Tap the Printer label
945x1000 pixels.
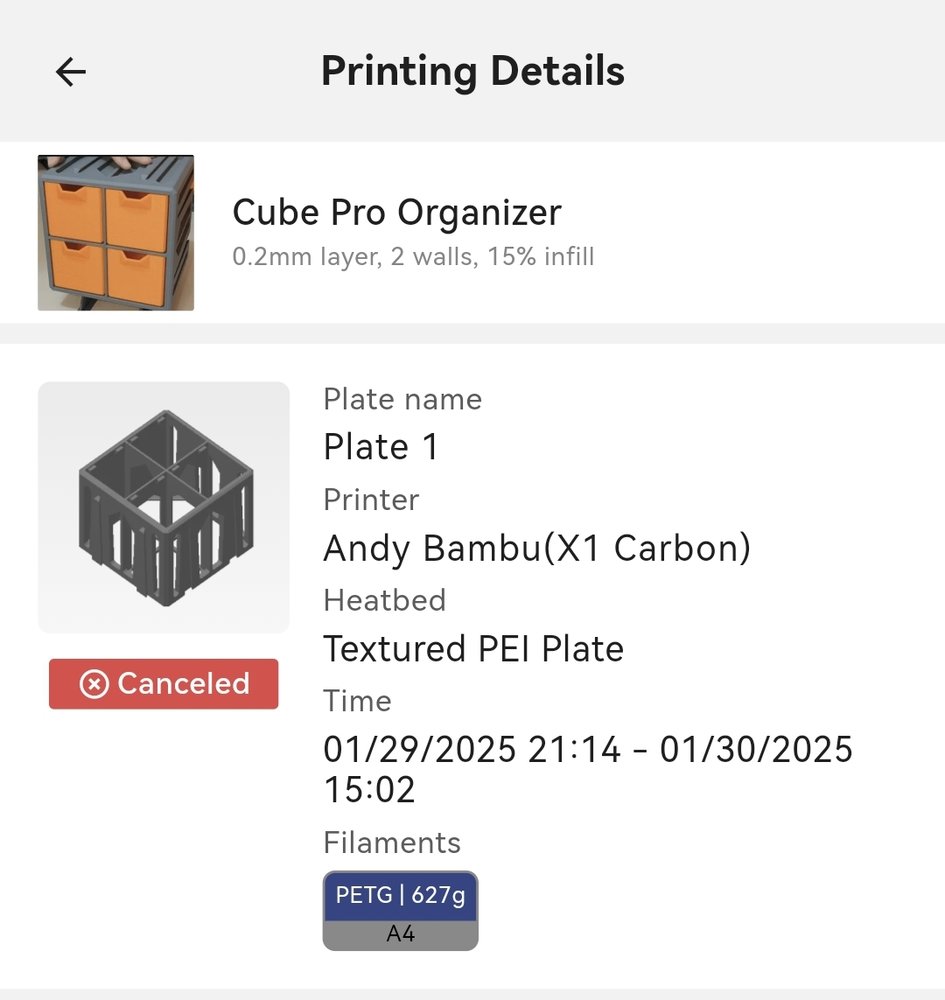pos(371,499)
